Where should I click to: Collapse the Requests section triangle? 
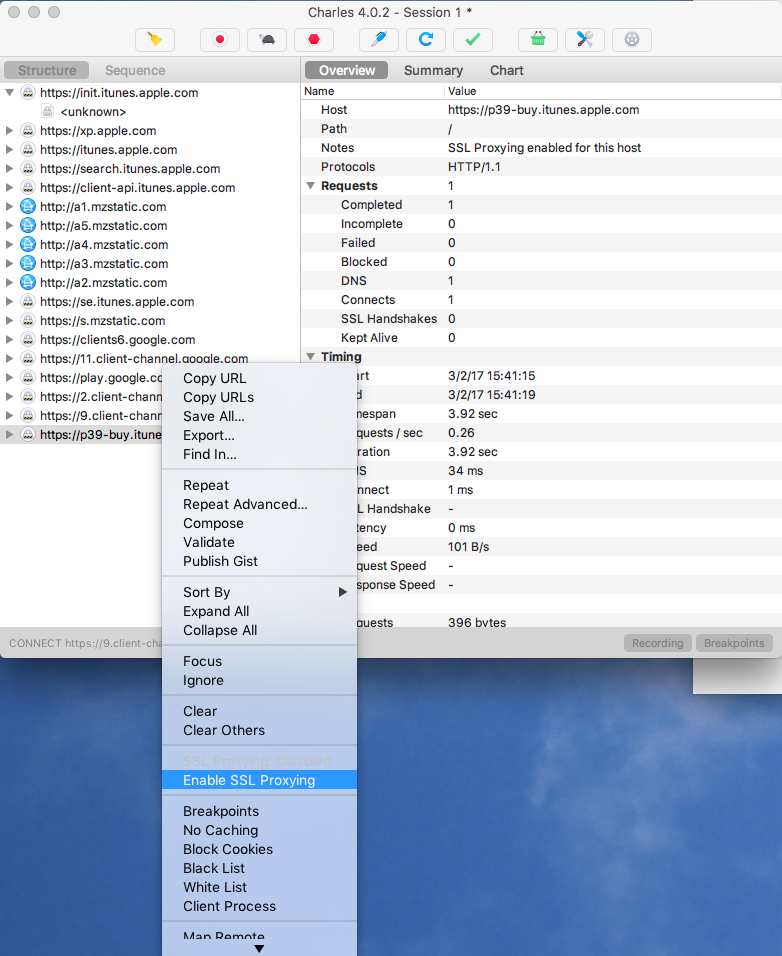[311, 186]
